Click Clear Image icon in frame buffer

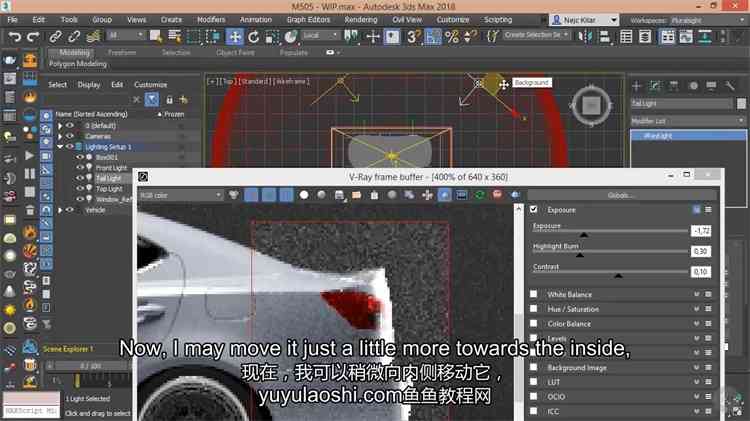click(x=375, y=195)
